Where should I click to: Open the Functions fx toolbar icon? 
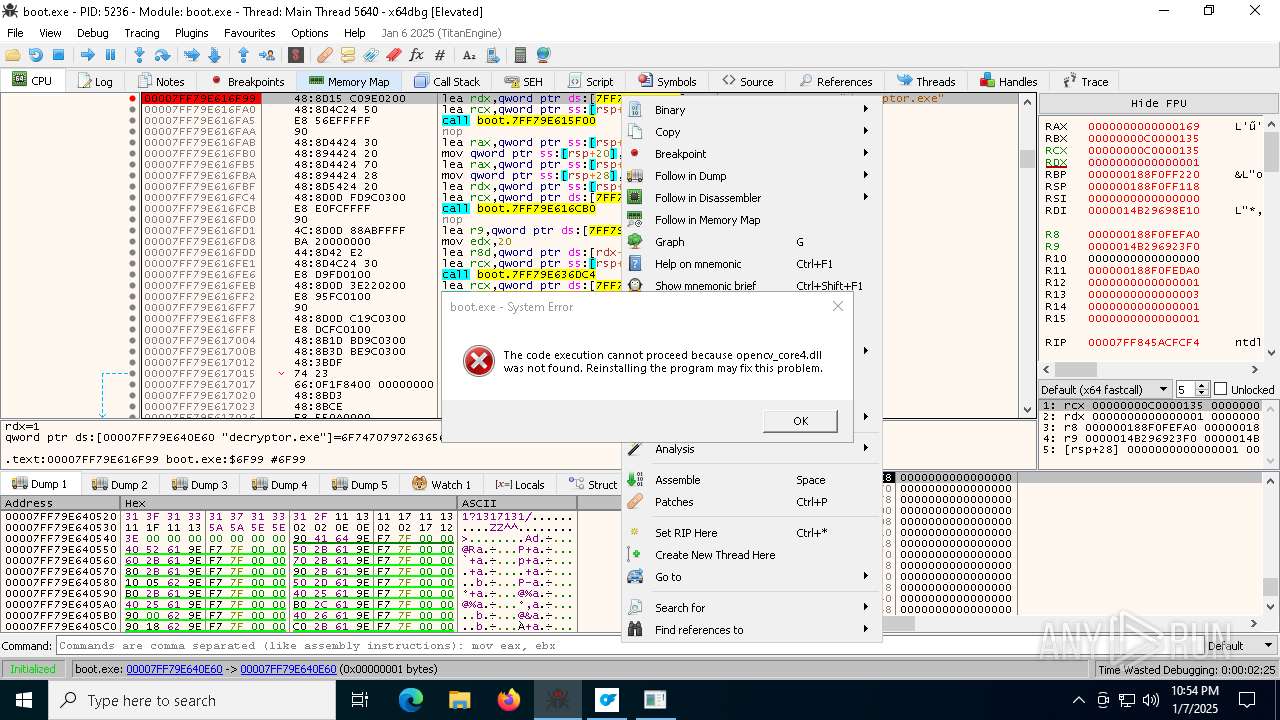(x=416, y=55)
